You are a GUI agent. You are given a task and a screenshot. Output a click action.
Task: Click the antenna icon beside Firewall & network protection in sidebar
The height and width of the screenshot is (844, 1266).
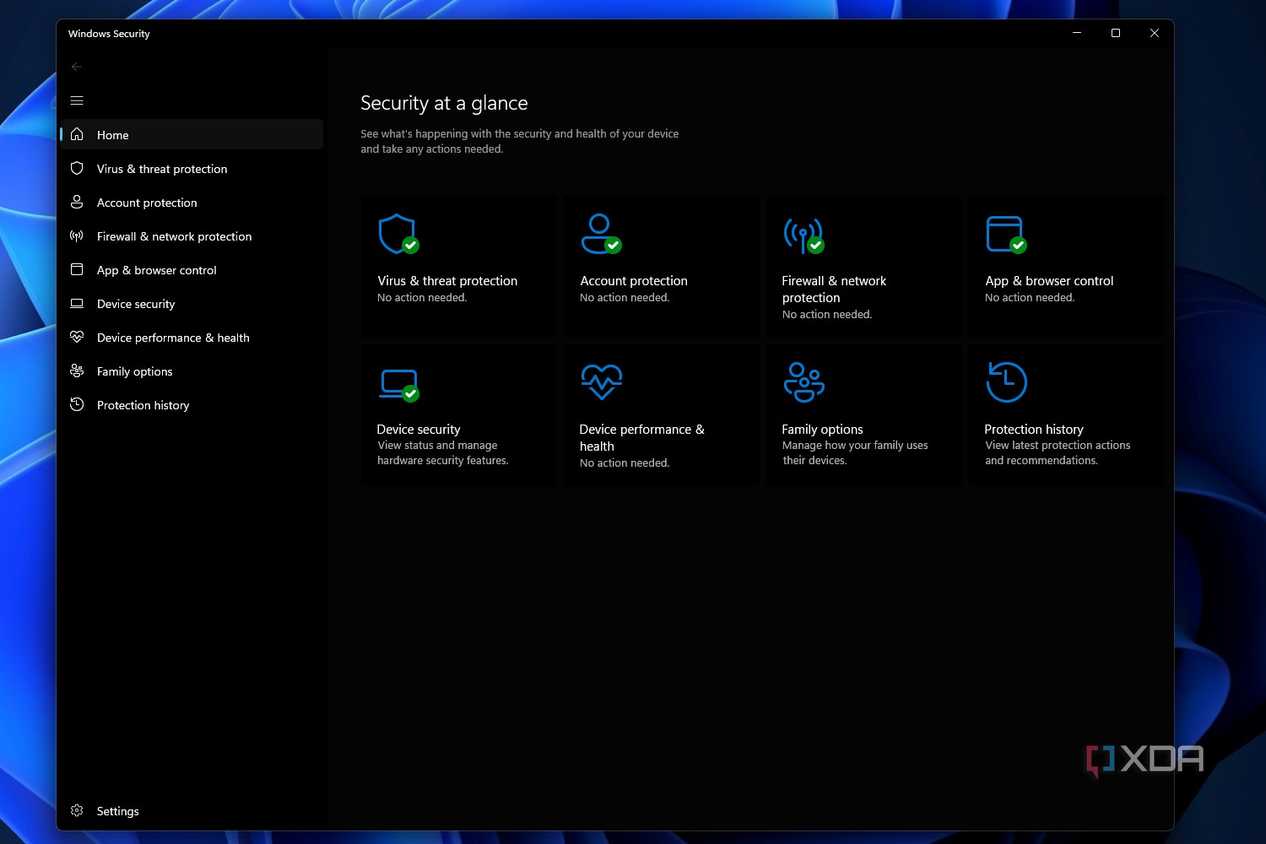(77, 236)
